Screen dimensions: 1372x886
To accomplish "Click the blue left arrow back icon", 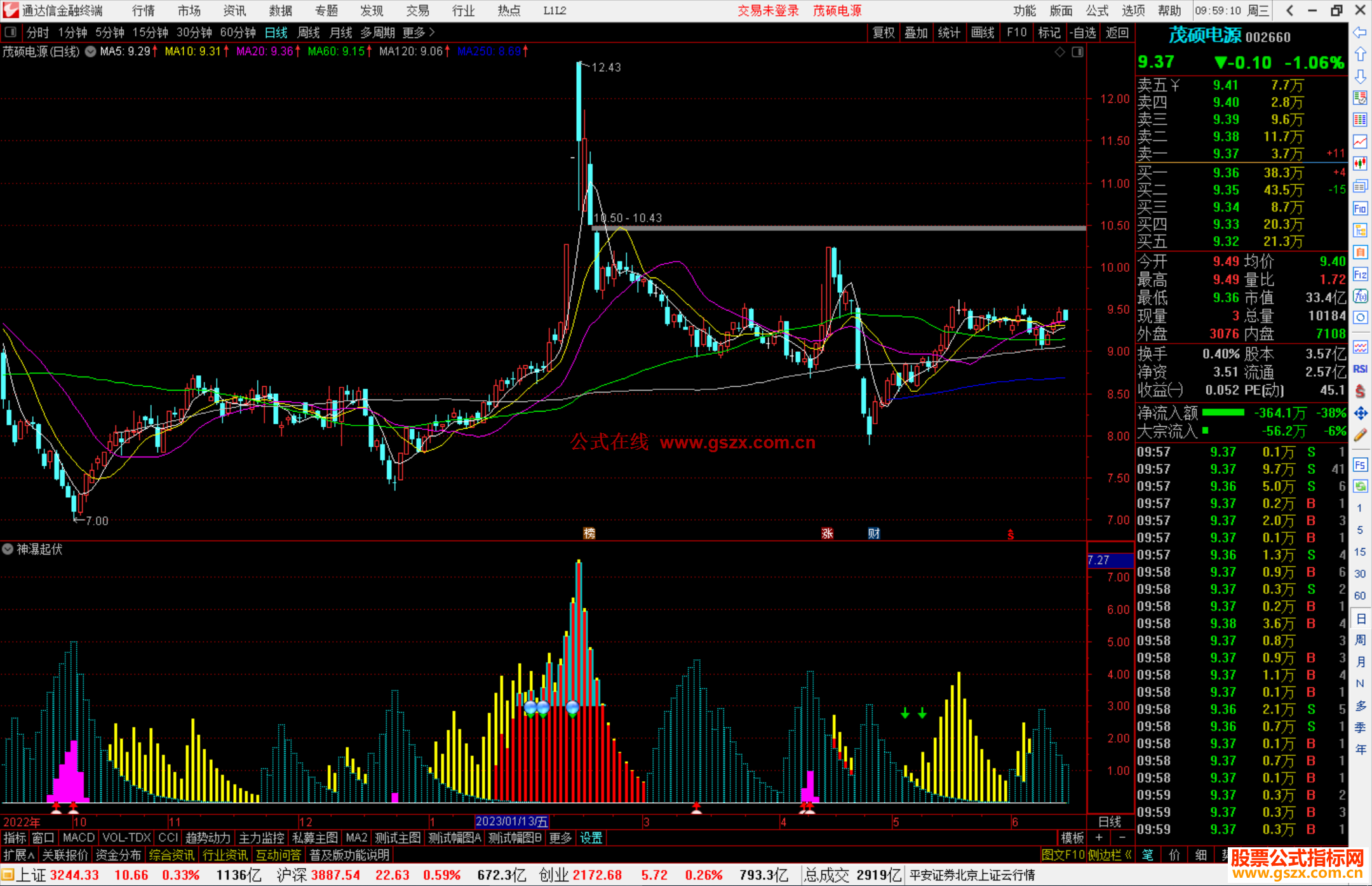I will tap(1360, 32).
